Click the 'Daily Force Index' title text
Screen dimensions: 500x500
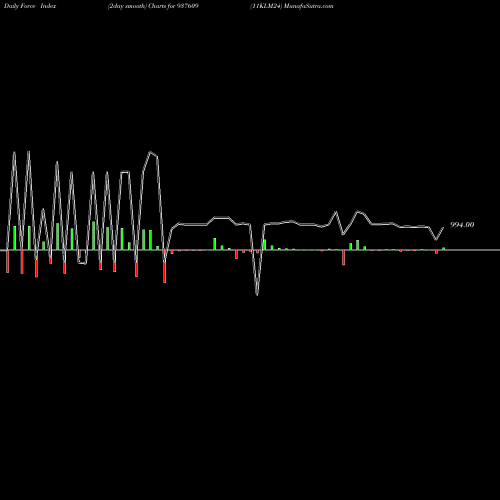[x=30, y=6]
